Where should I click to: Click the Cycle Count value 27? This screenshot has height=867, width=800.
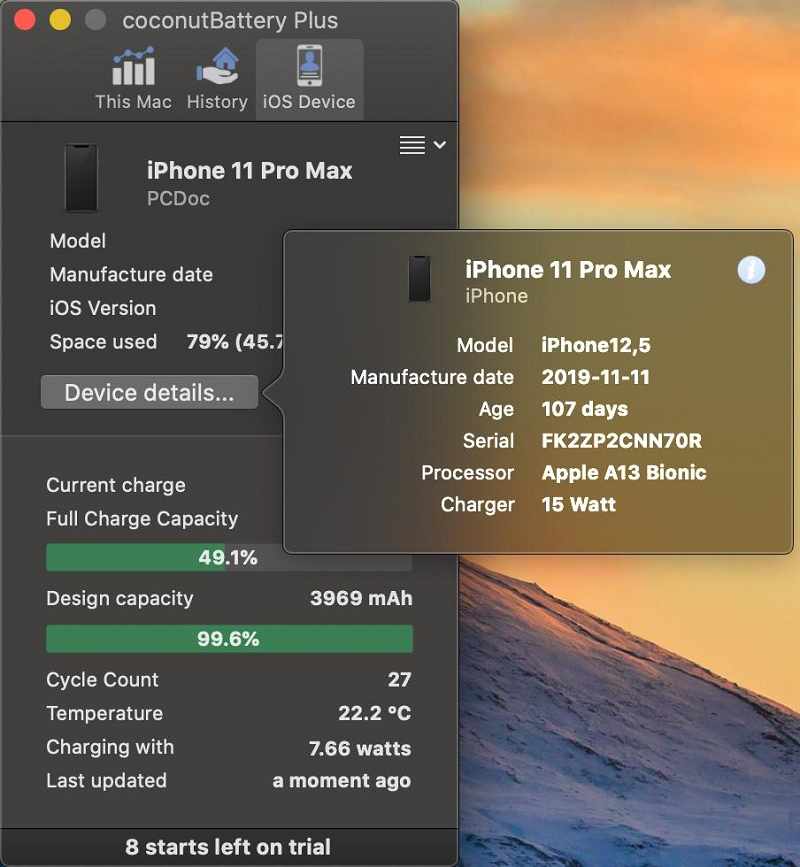click(x=399, y=680)
